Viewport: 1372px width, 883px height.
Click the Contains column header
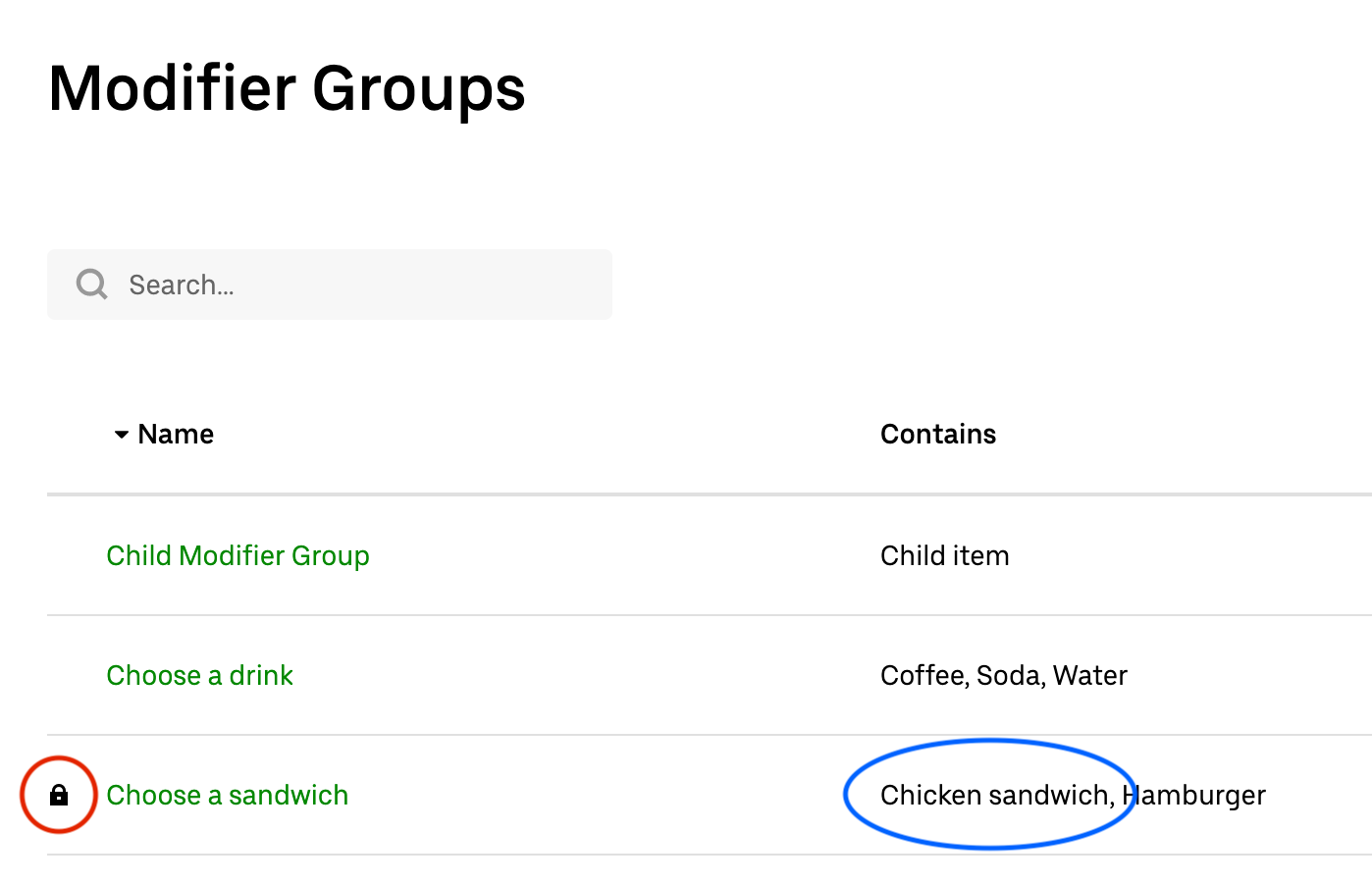937,435
